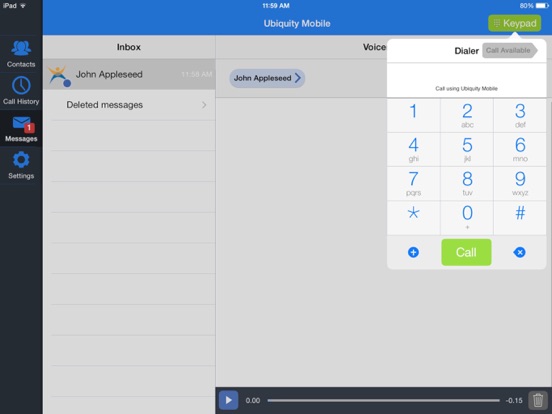Open Call History in sidebar

(x=21, y=91)
